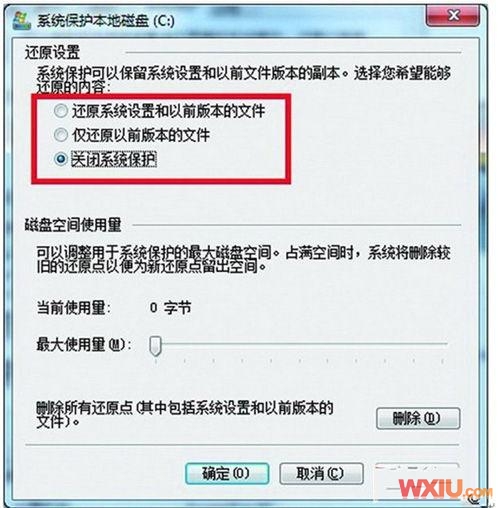Close the 系统保护本地磁盘 dialog with X
500x508 pixels.
(x=453, y=16)
